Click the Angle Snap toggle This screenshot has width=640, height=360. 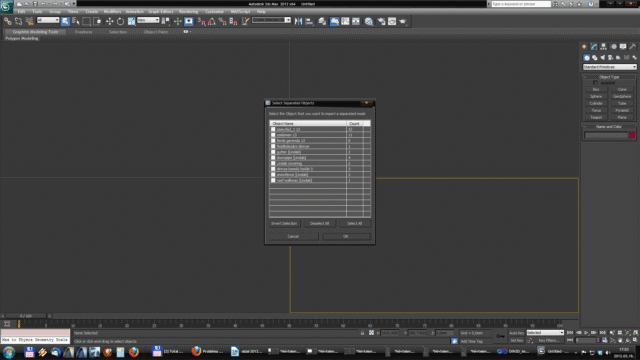pyautogui.click(x=211, y=21)
